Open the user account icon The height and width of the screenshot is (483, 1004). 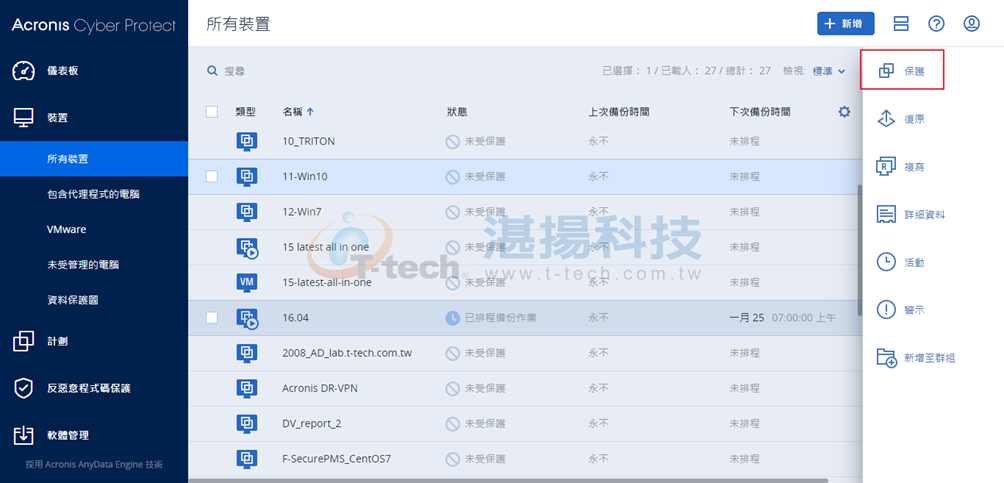coord(972,24)
